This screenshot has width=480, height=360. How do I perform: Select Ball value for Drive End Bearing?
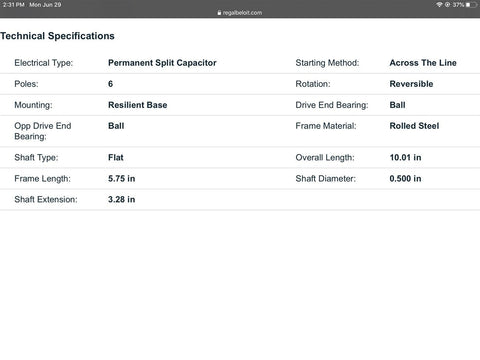pos(397,105)
